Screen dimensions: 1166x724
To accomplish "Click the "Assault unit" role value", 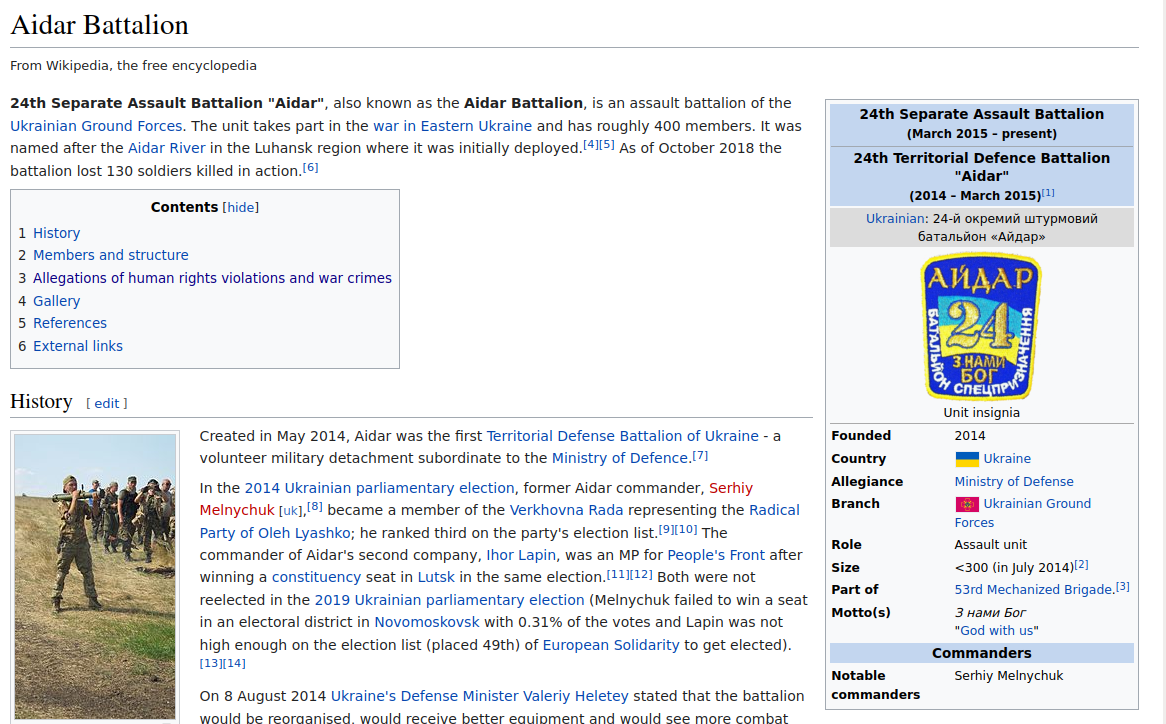I will click(x=991, y=545).
